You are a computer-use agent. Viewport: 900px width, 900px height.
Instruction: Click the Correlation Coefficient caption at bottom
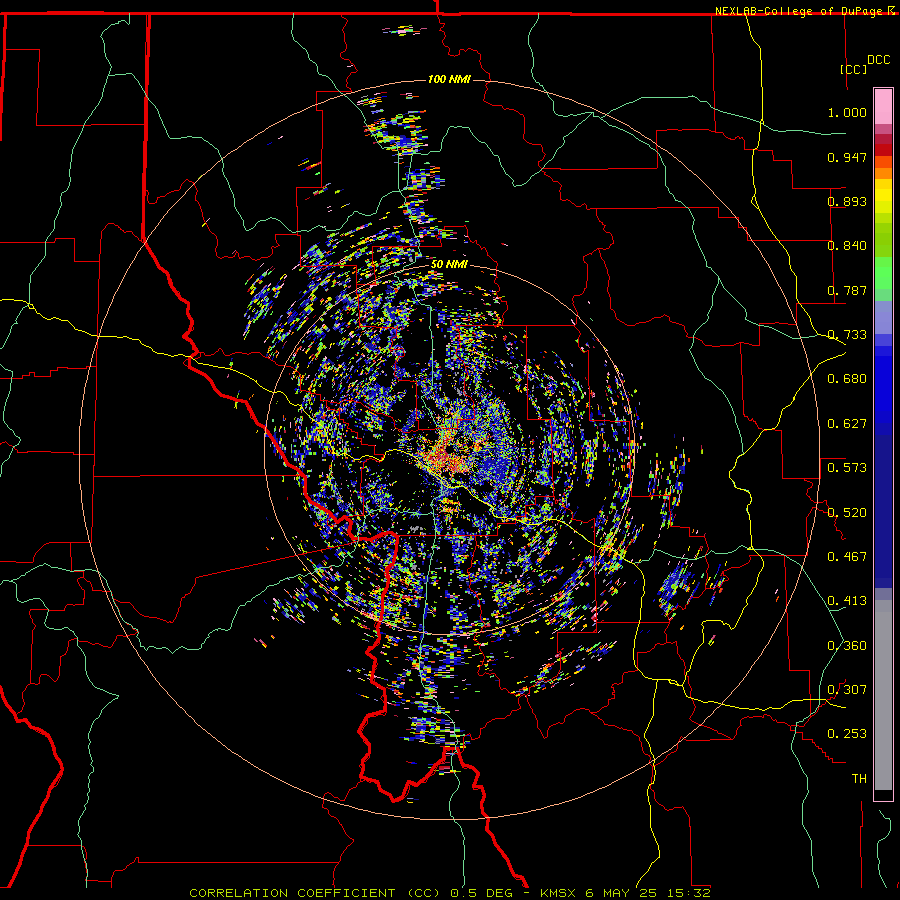(450, 893)
